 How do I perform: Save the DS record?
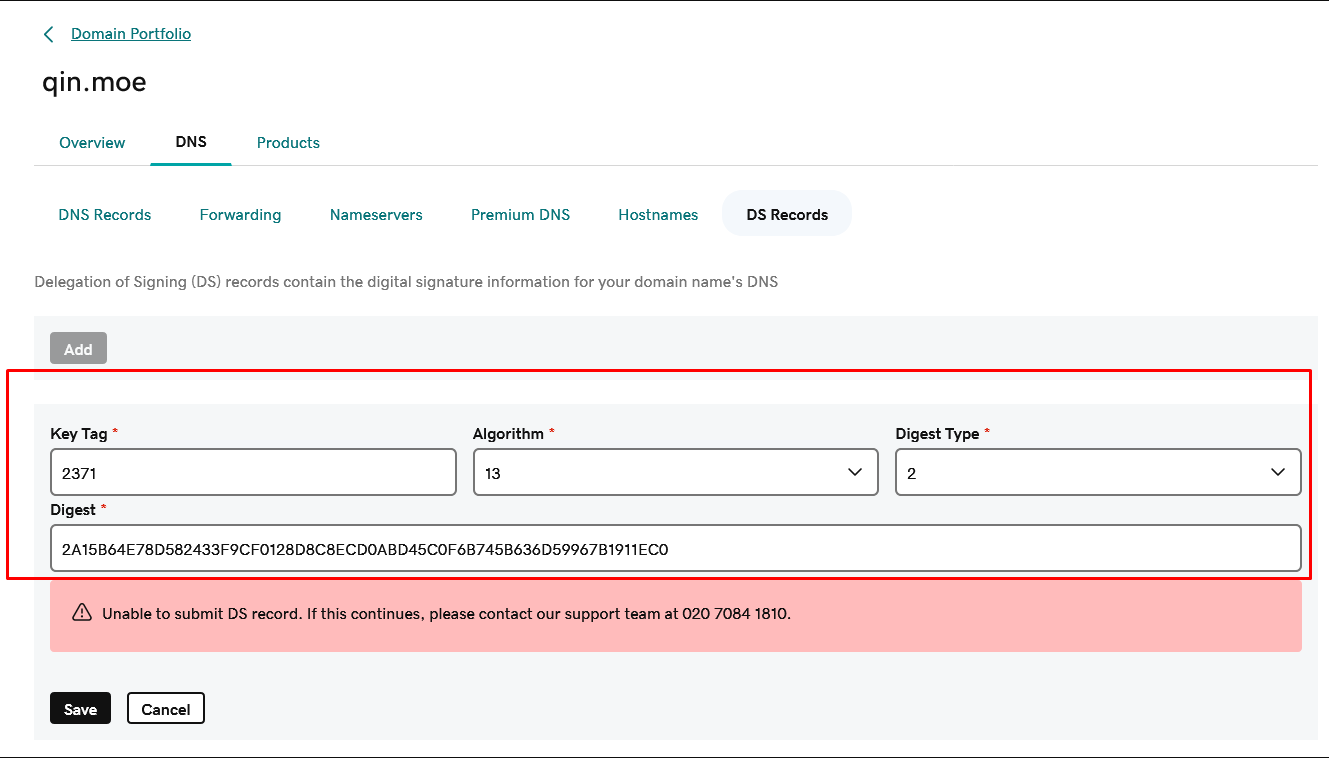click(x=80, y=709)
